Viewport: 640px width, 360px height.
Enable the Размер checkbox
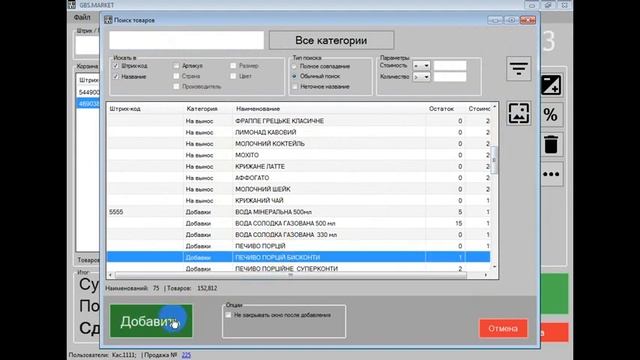[233, 66]
